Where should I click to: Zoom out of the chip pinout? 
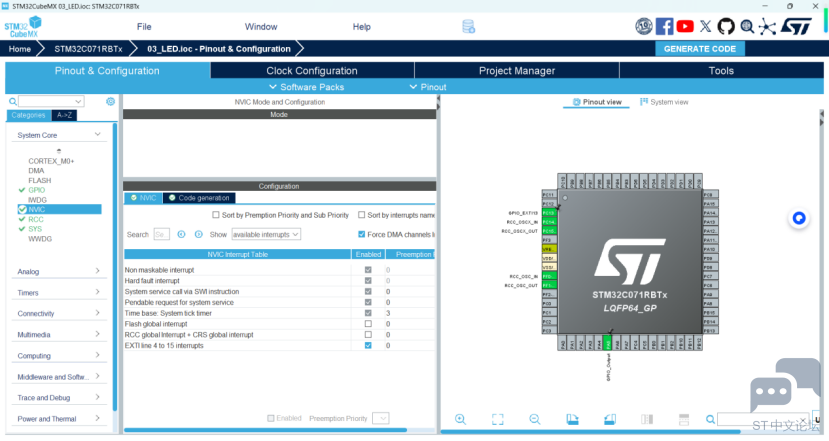(535, 419)
